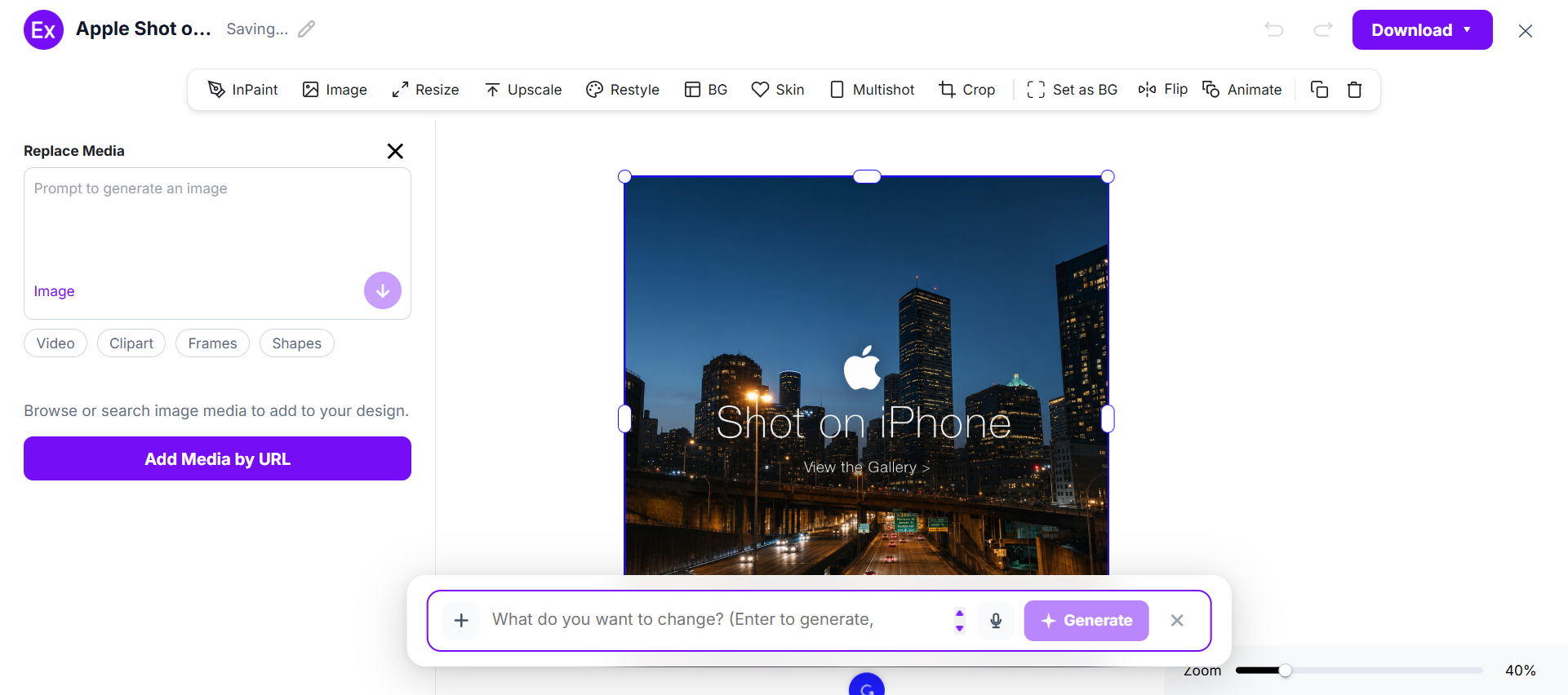Click the undo arrow
This screenshot has width=1568, height=695.
pyautogui.click(x=1274, y=30)
